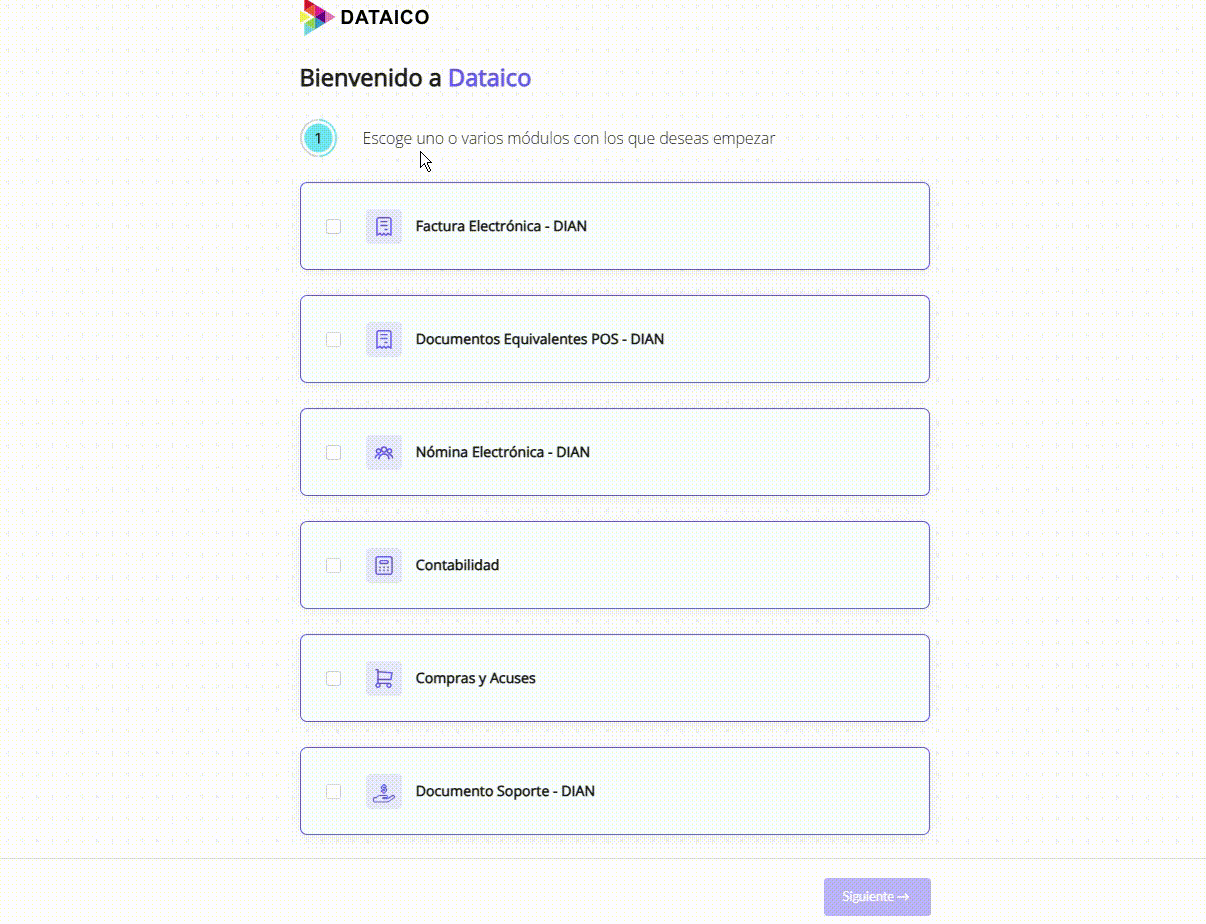The image size is (1206, 924).
Task: Select the Compras y Acuses shopping cart icon
Action: pos(383,678)
